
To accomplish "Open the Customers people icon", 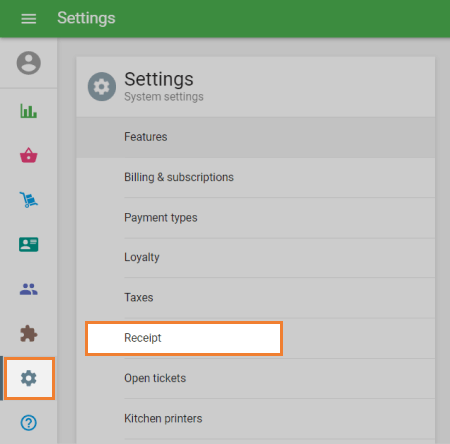I will [29, 289].
